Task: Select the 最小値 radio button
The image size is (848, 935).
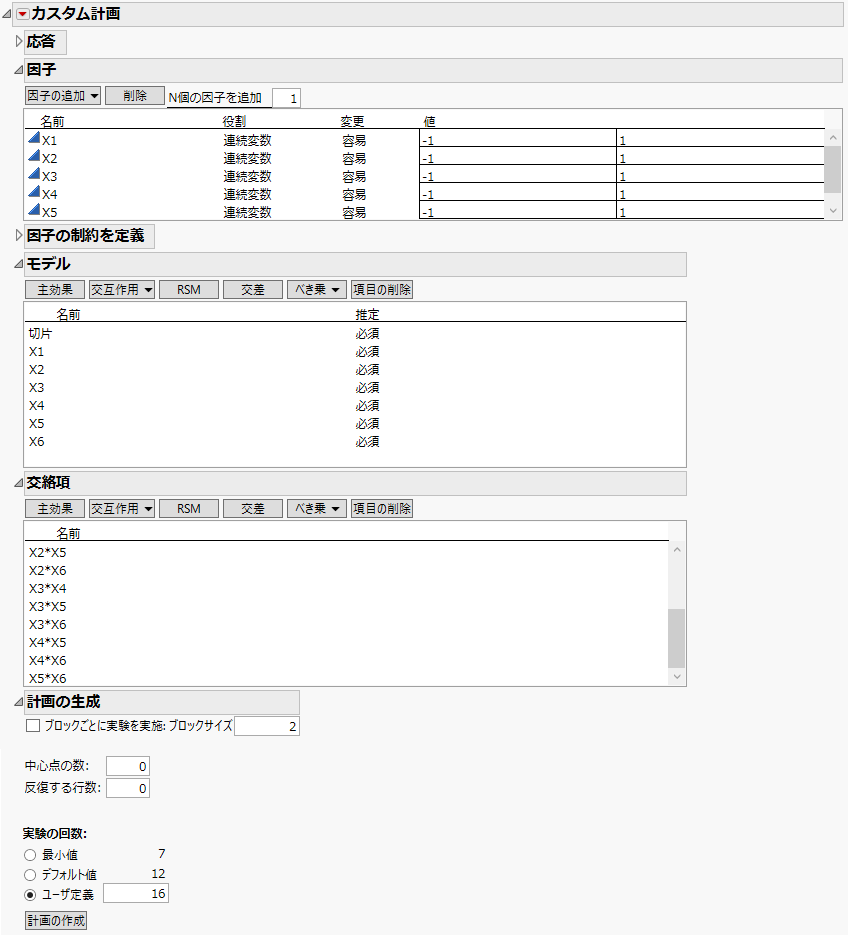Action: click(28, 856)
